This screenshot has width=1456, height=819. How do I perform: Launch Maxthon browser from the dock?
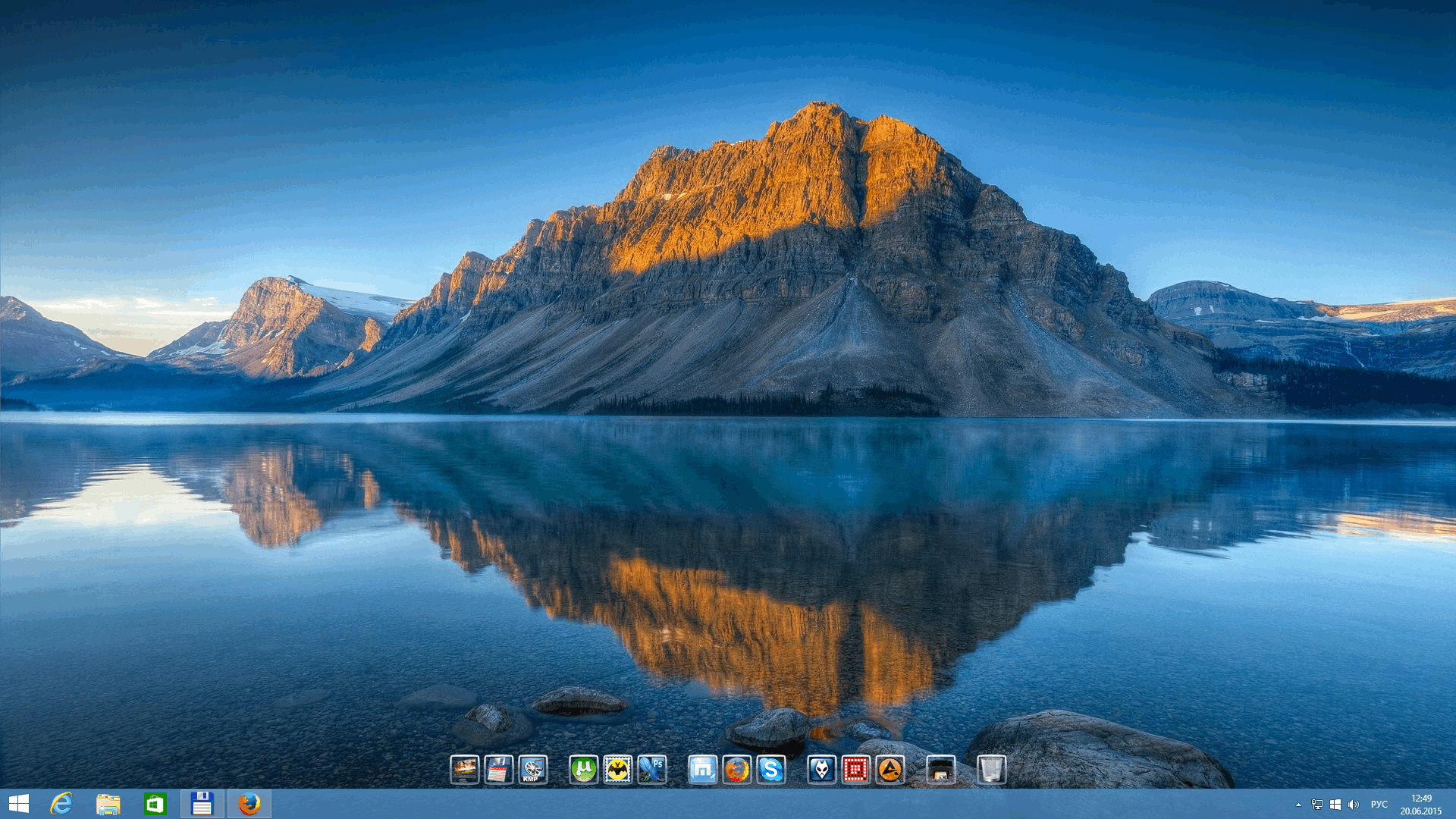tap(702, 770)
